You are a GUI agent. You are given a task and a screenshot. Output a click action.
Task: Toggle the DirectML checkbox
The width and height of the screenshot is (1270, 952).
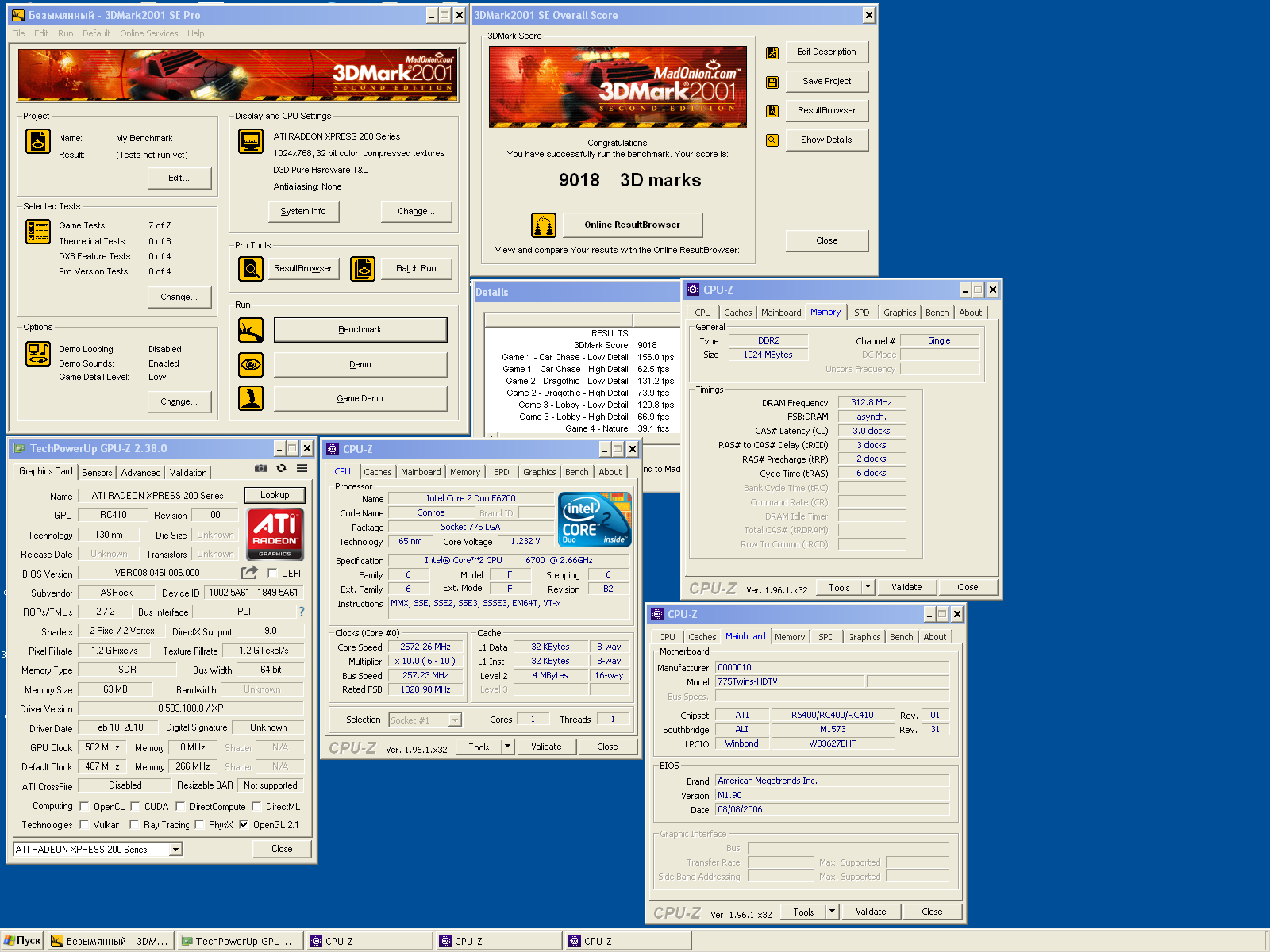point(256,807)
